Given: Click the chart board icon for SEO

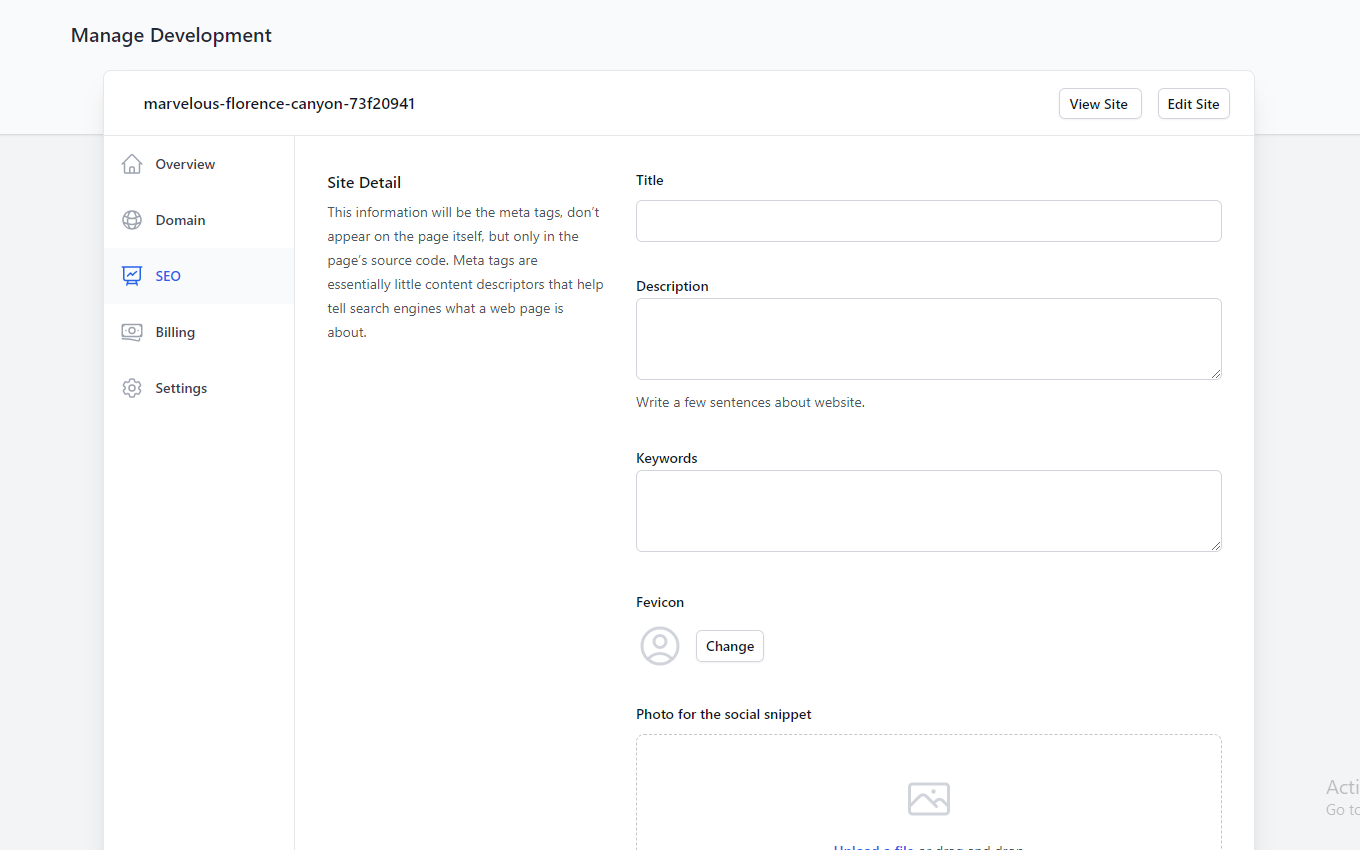Looking at the screenshot, I should [132, 276].
